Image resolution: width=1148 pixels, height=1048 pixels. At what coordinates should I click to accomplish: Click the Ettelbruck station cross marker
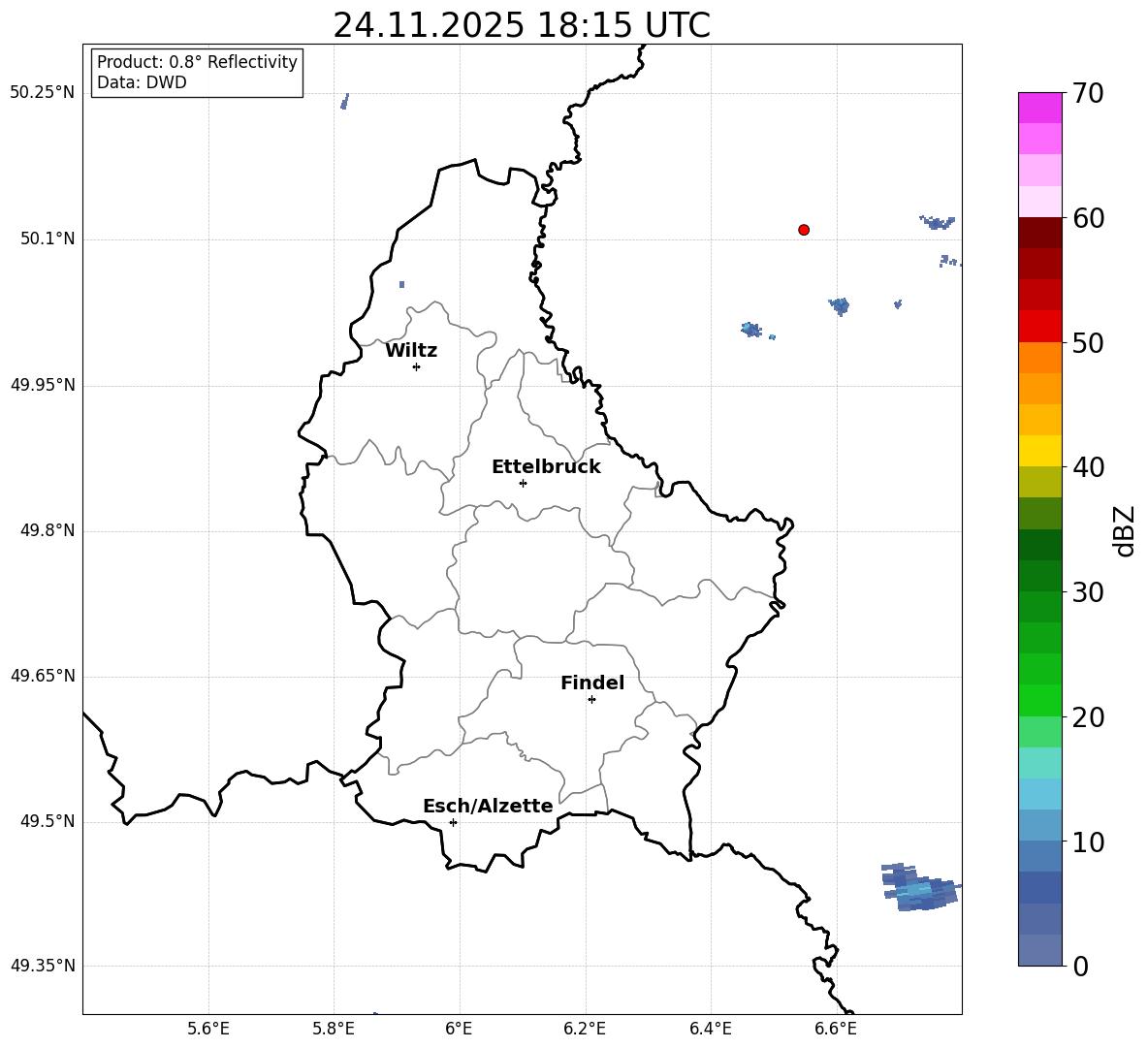(x=523, y=483)
